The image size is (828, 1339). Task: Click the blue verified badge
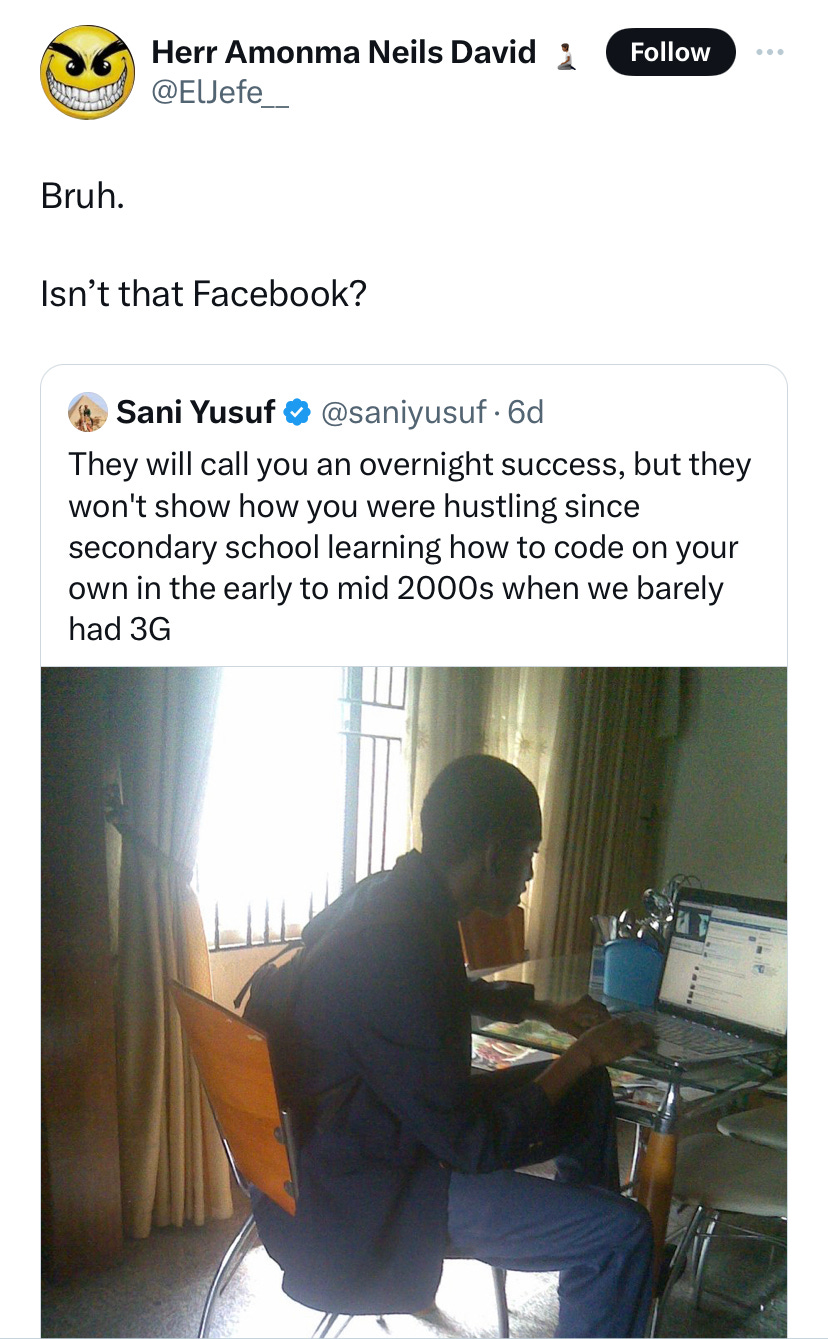(x=297, y=412)
